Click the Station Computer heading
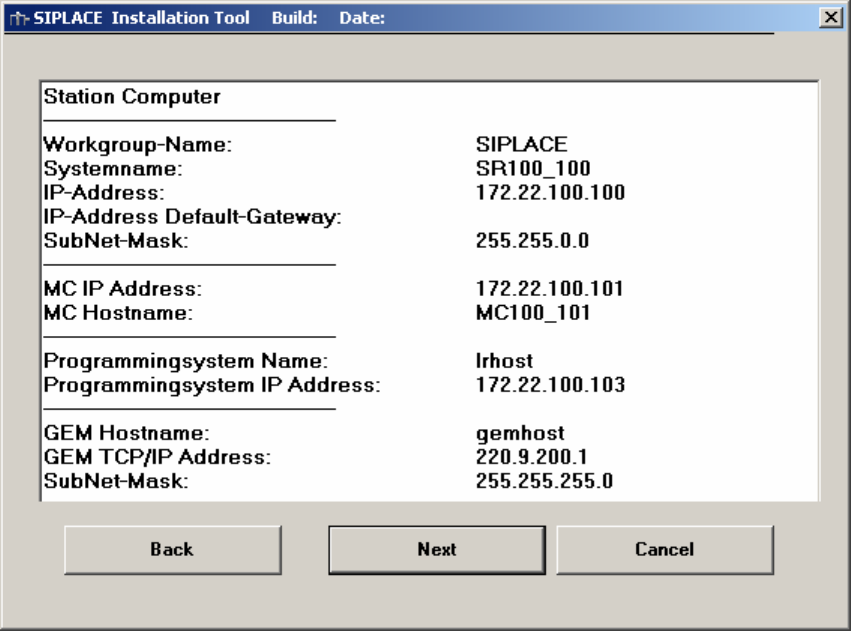The width and height of the screenshot is (851, 631). (132, 97)
